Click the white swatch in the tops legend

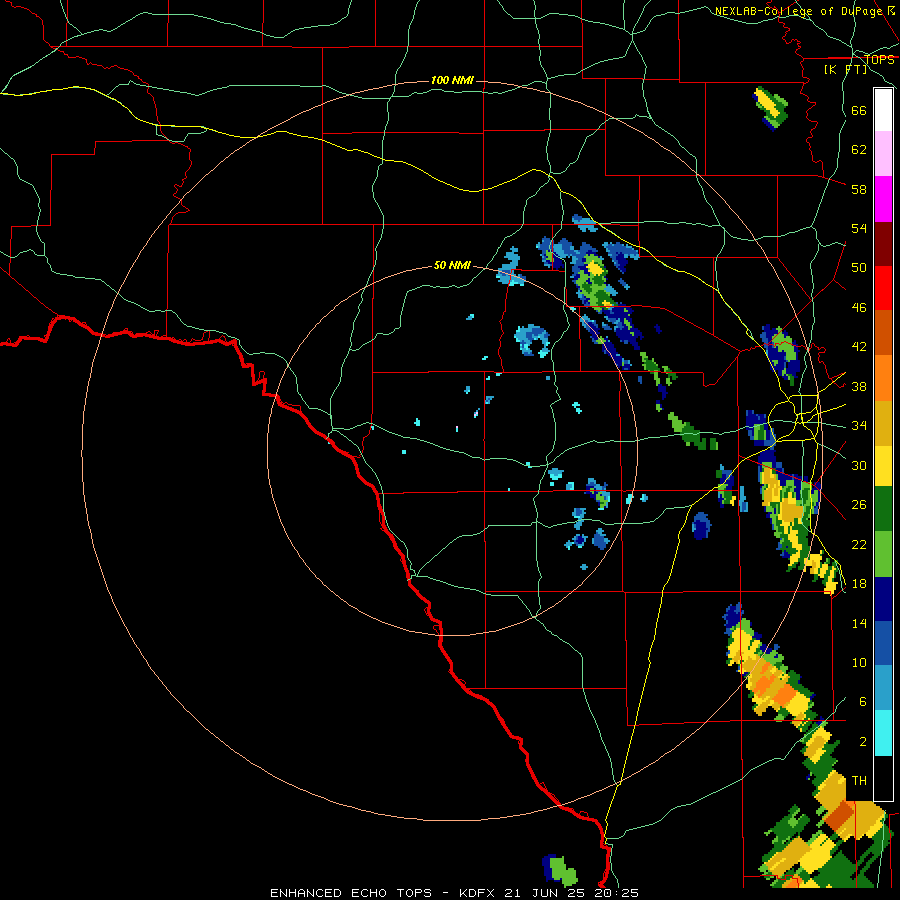(x=883, y=110)
